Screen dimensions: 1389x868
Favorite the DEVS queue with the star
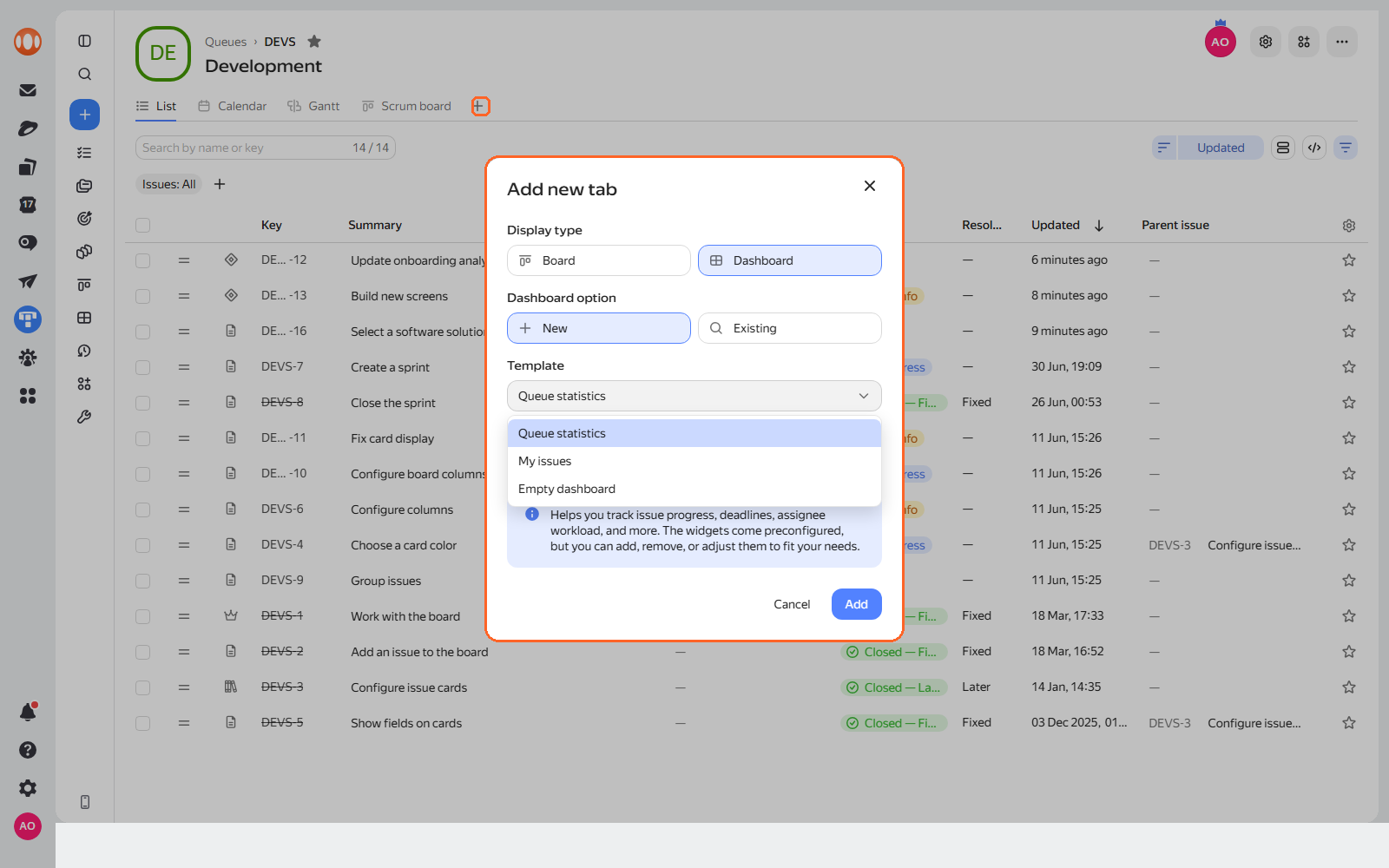314,42
